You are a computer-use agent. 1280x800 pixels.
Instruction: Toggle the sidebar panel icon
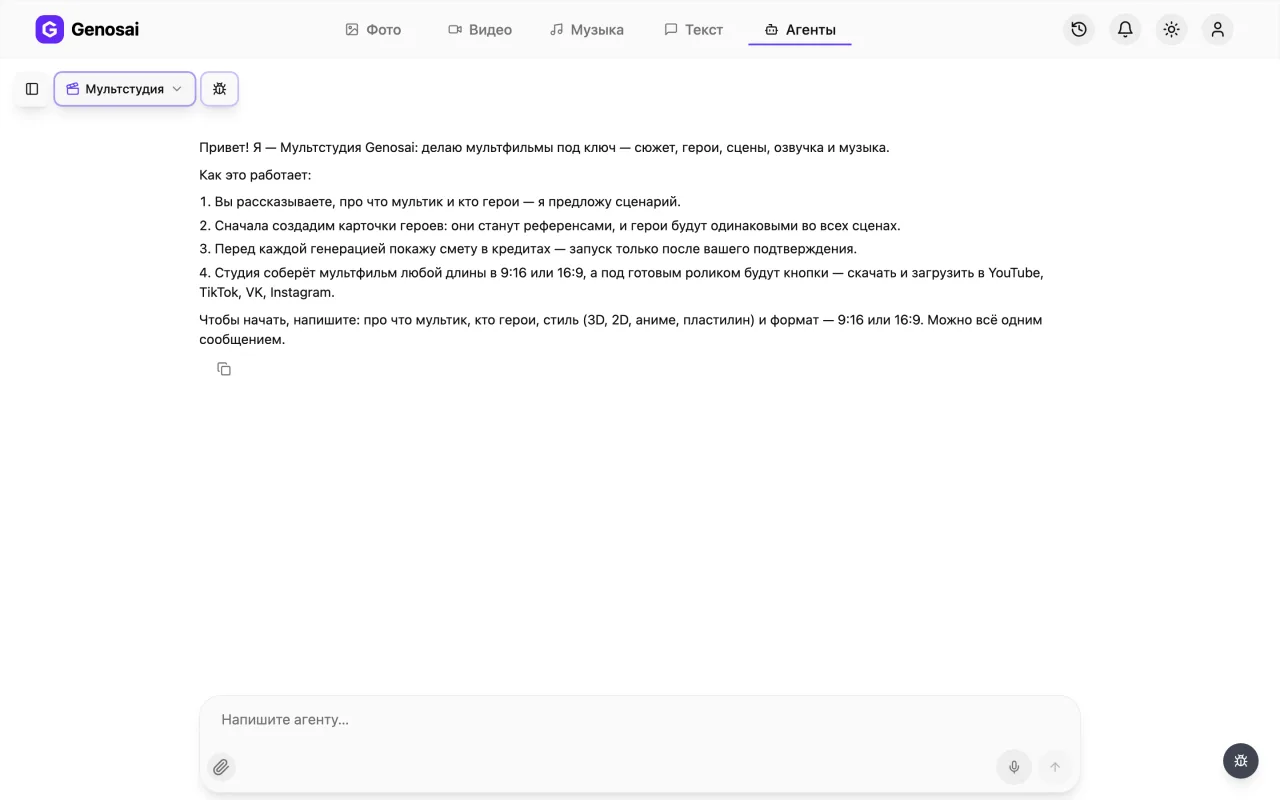(x=32, y=89)
